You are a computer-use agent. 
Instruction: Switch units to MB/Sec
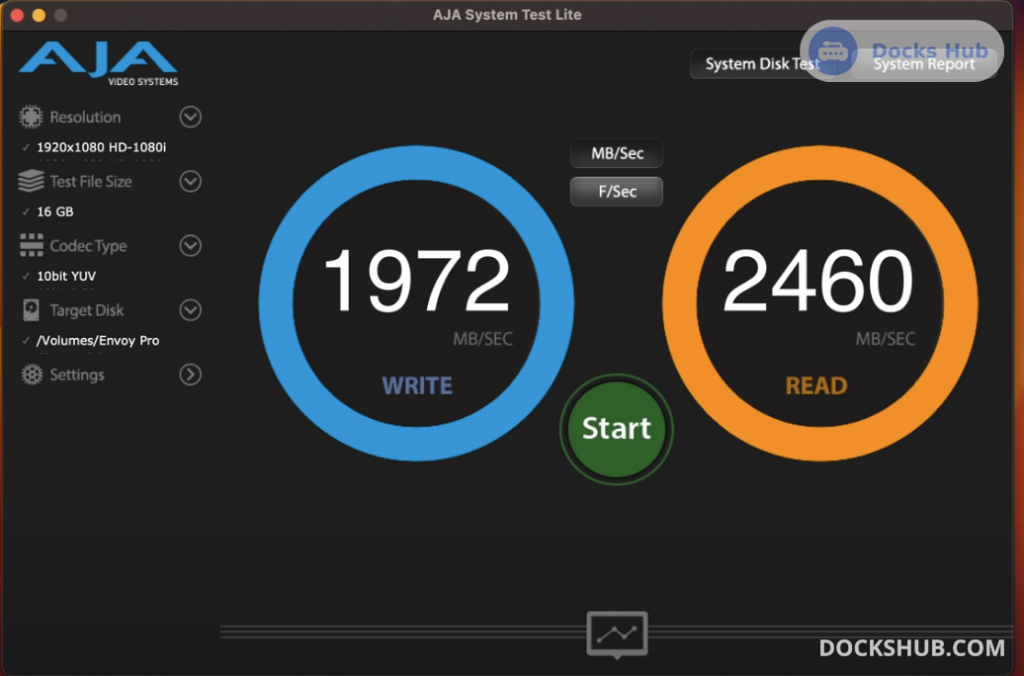point(617,153)
